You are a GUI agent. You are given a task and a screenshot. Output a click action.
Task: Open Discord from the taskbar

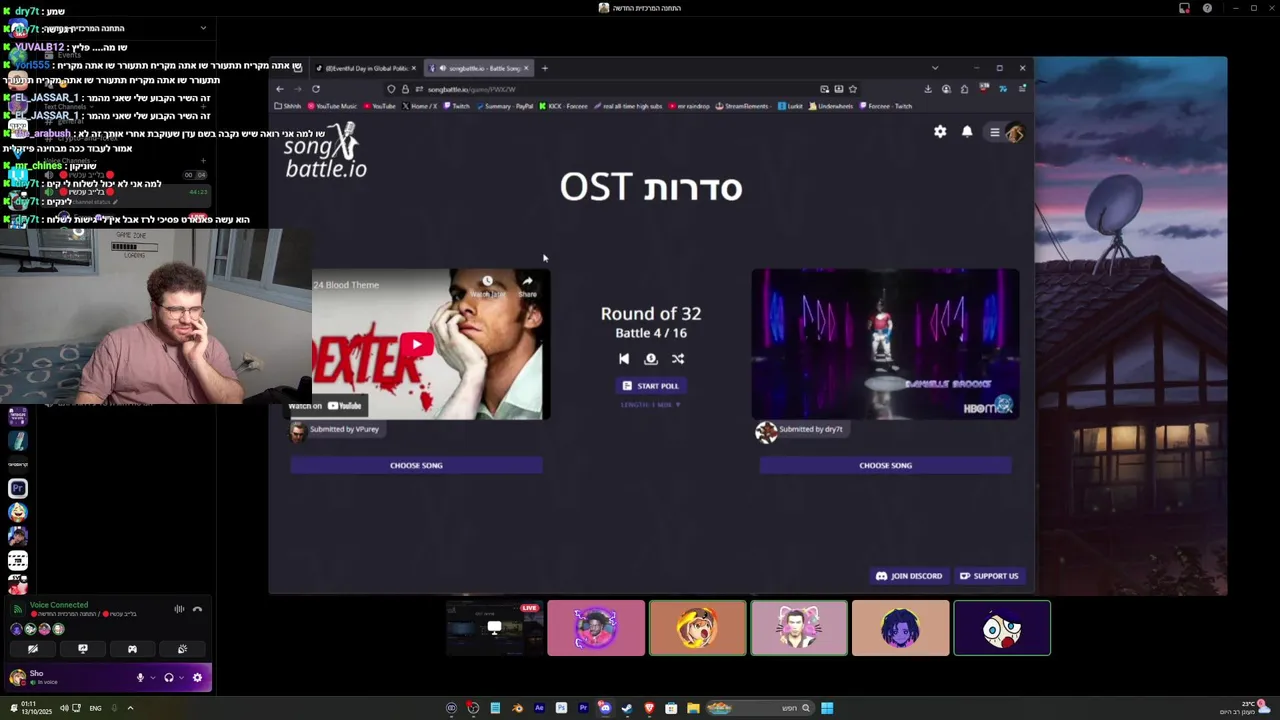pos(605,708)
